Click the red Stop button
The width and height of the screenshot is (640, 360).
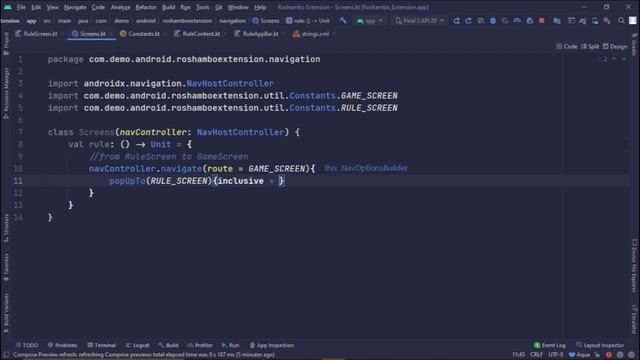click(x=542, y=20)
